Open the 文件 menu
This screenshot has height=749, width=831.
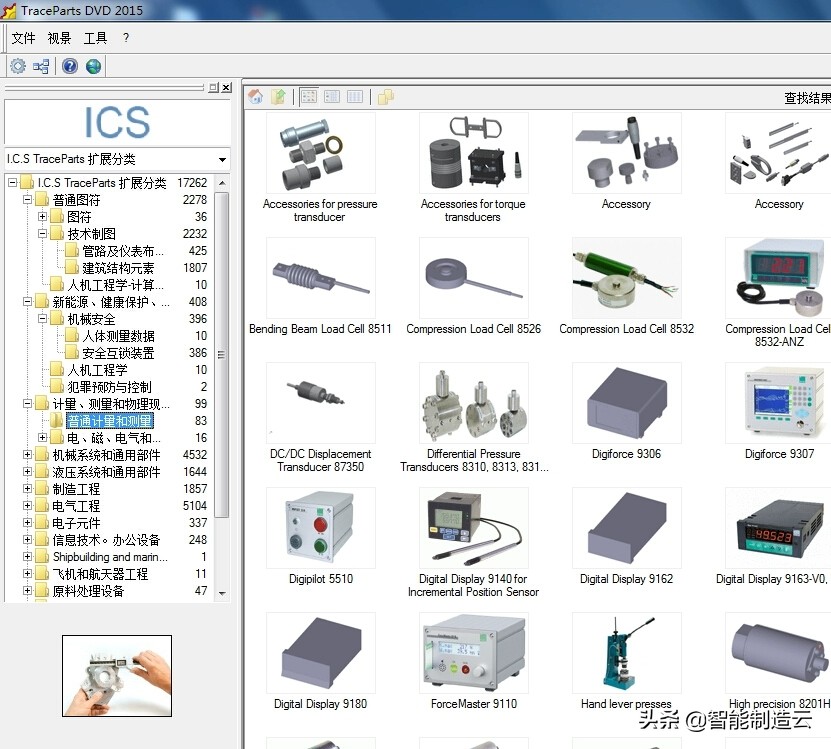coord(22,38)
